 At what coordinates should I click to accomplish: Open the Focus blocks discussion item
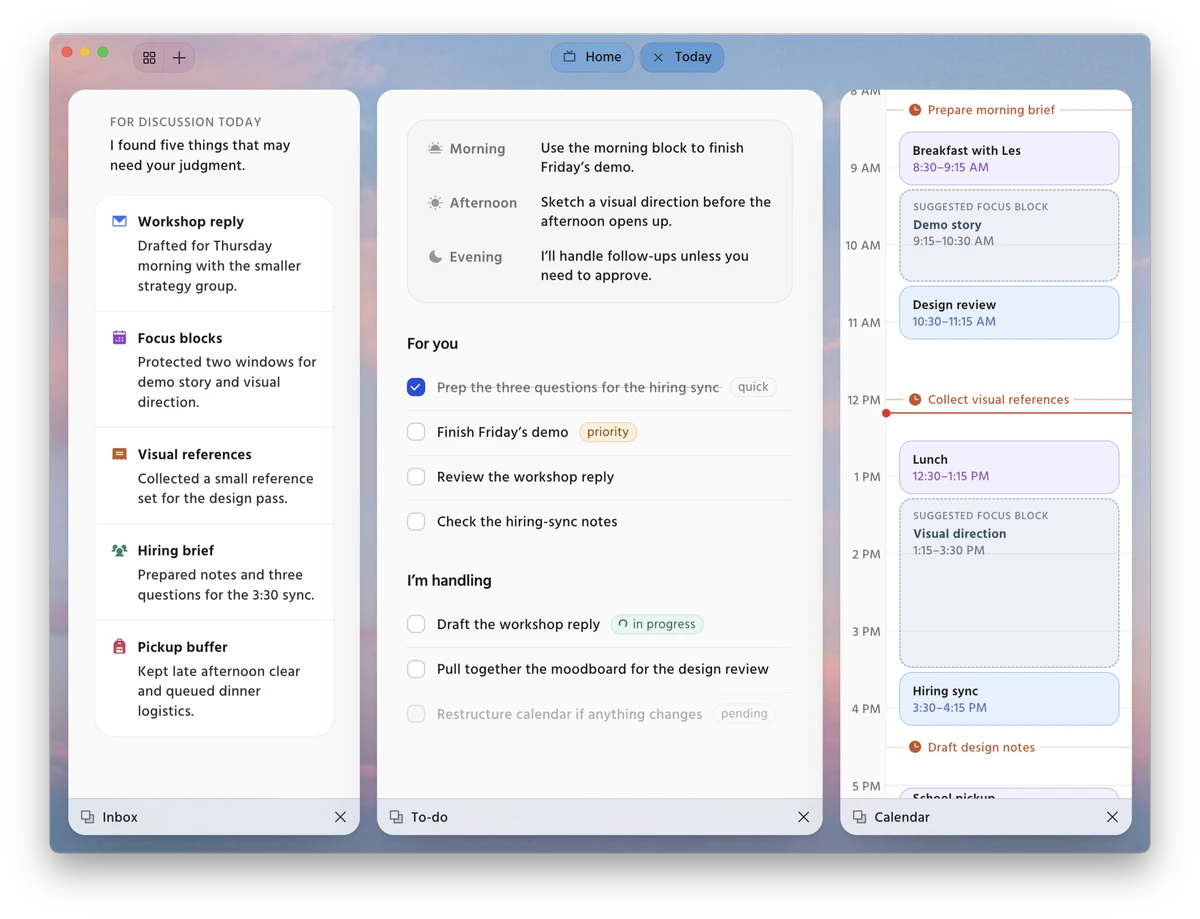(x=214, y=370)
